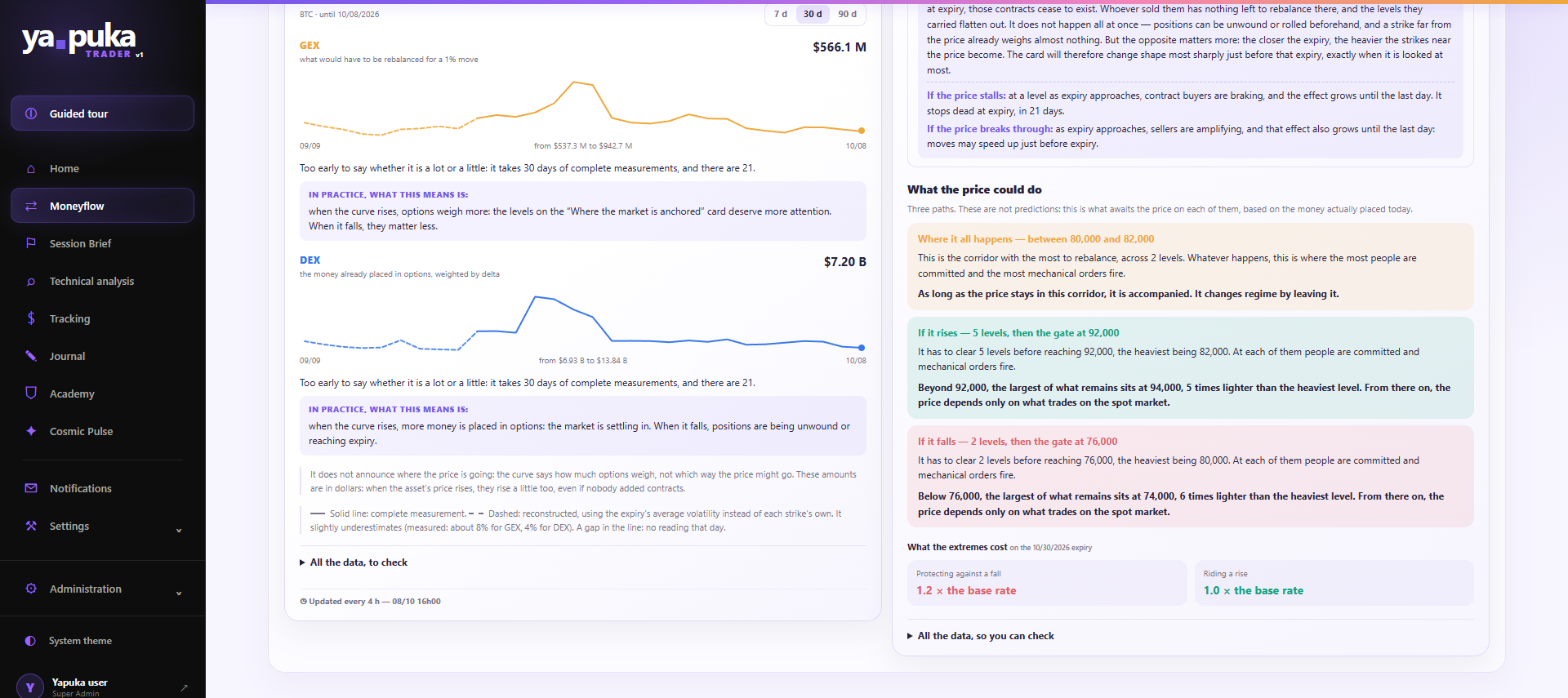Viewport: 1568px width, 698px height.
Task: Expand "All the data, to check"
Action: (354, 562)
